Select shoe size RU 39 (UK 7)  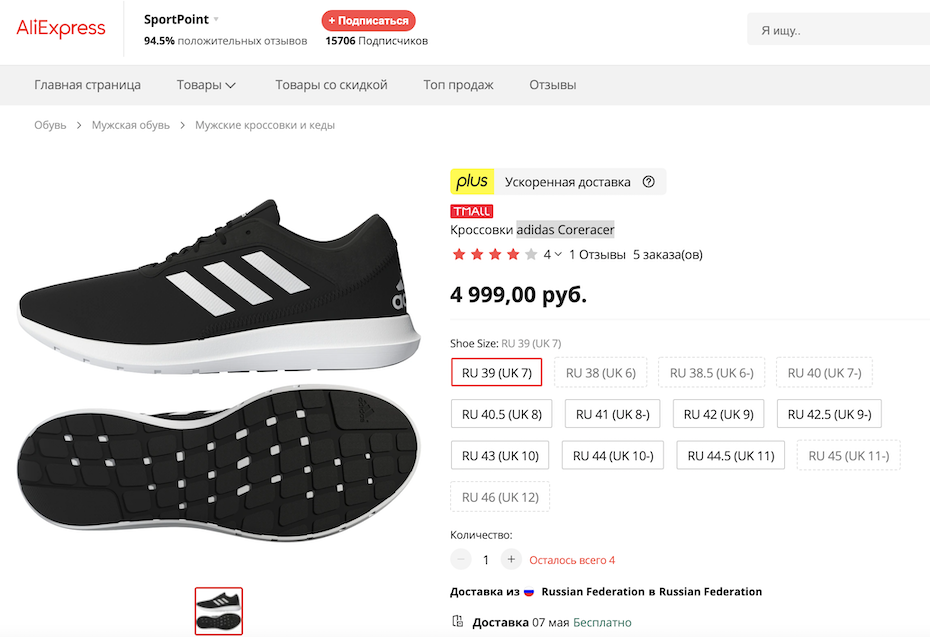pyautogui.click(x=496, y=373)
